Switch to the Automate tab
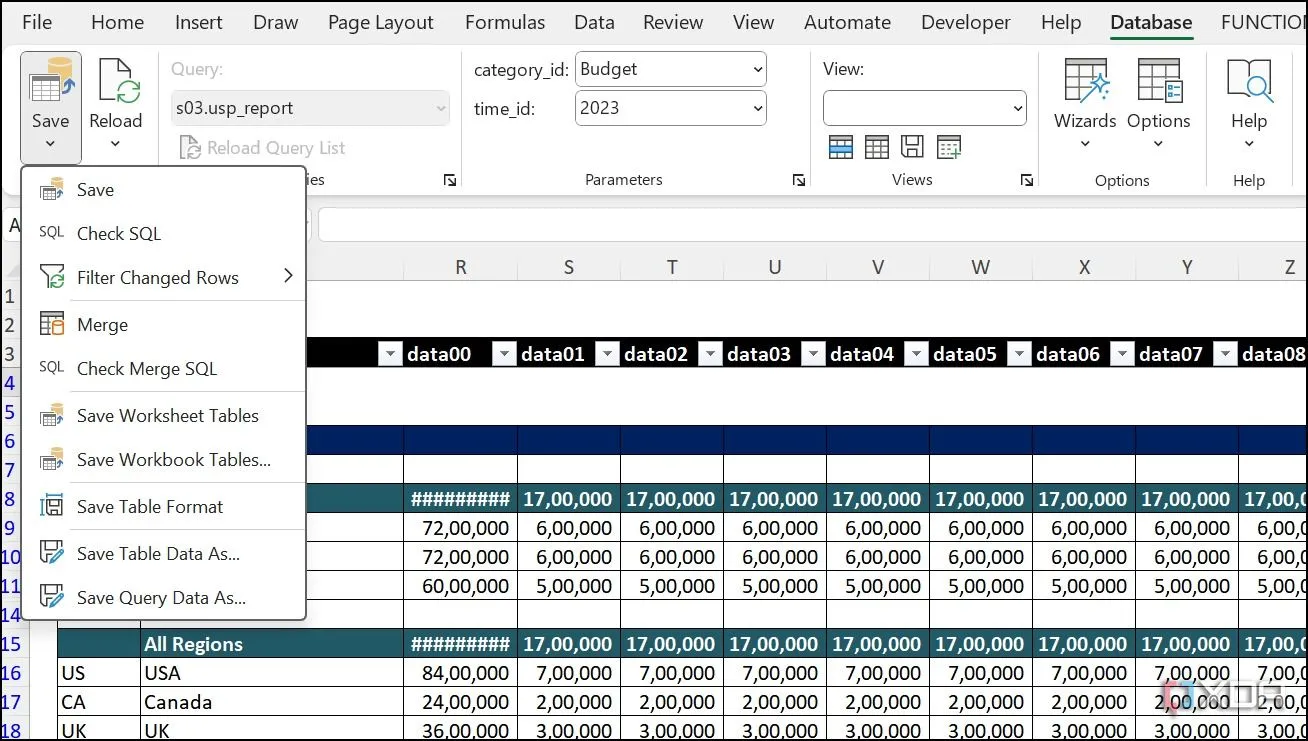This screenshot has width=1308, height=741. tap(847, 22)
